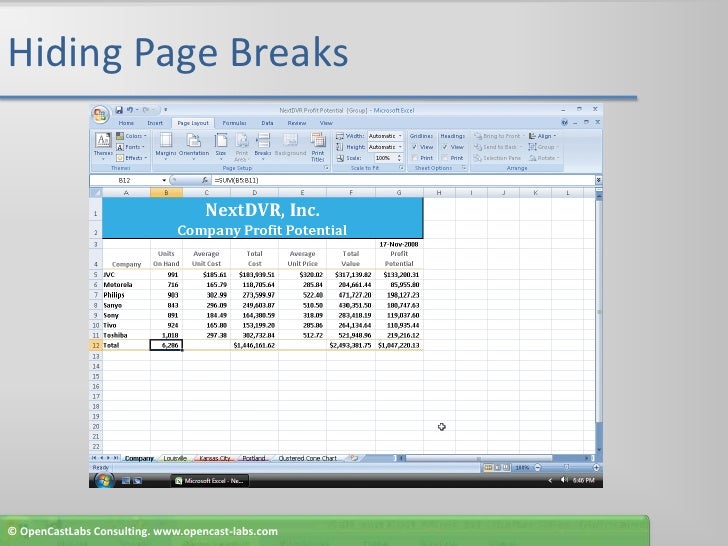This screenshot has width=728, height=546.
Task: Click the Save icon in the Quick Access toolbar
Action: pyautogui.click(x=119, y=110)
